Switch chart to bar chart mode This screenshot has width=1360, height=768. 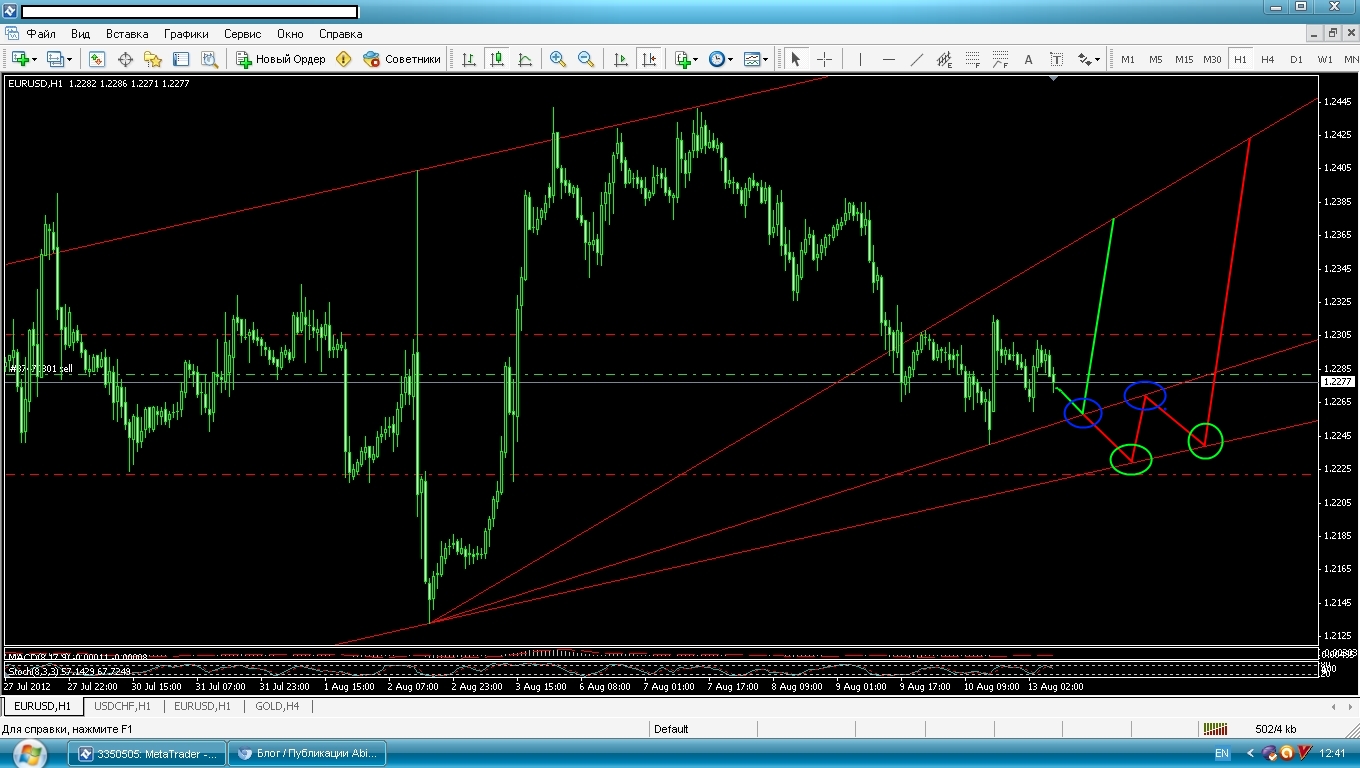[x=468, y=60]
